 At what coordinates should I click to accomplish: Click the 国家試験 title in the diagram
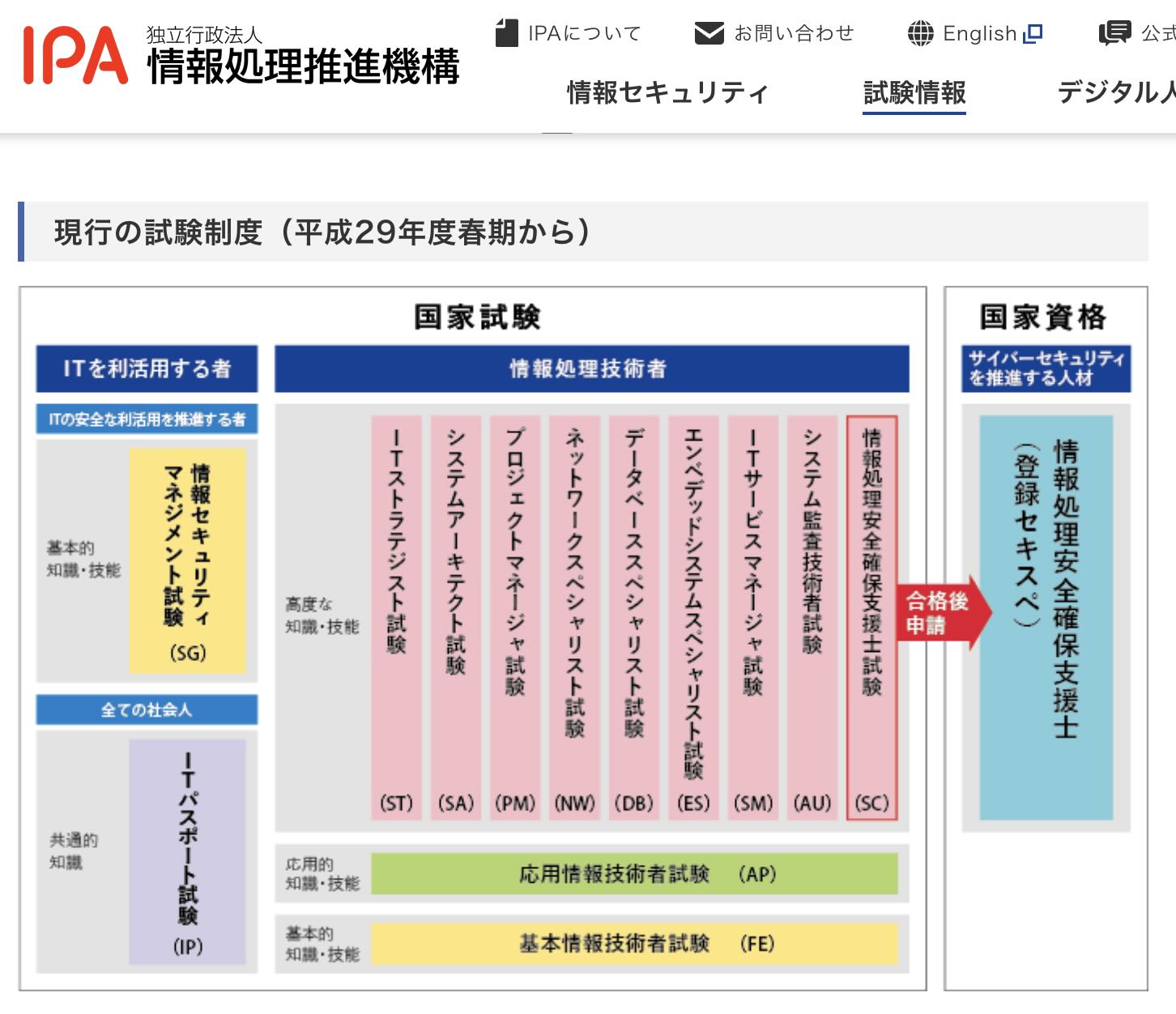[x=477, y=317]
